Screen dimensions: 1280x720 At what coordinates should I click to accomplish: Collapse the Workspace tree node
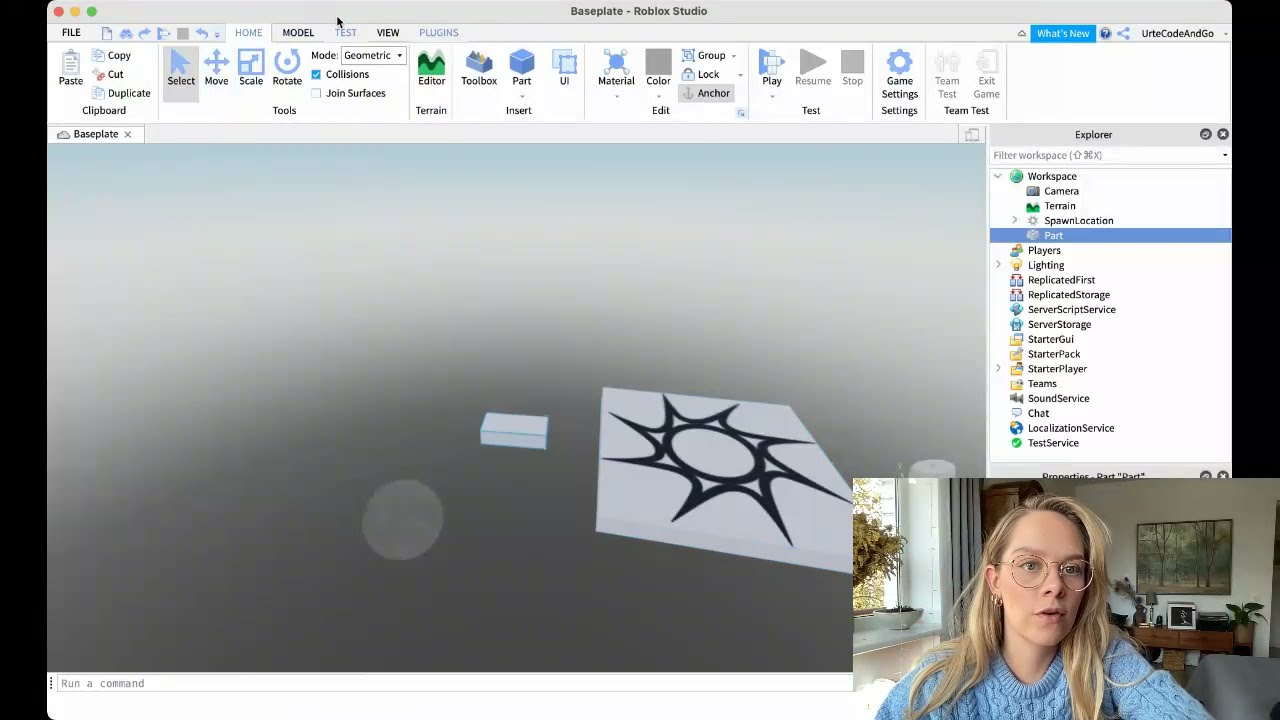click(x=997, y=176)
